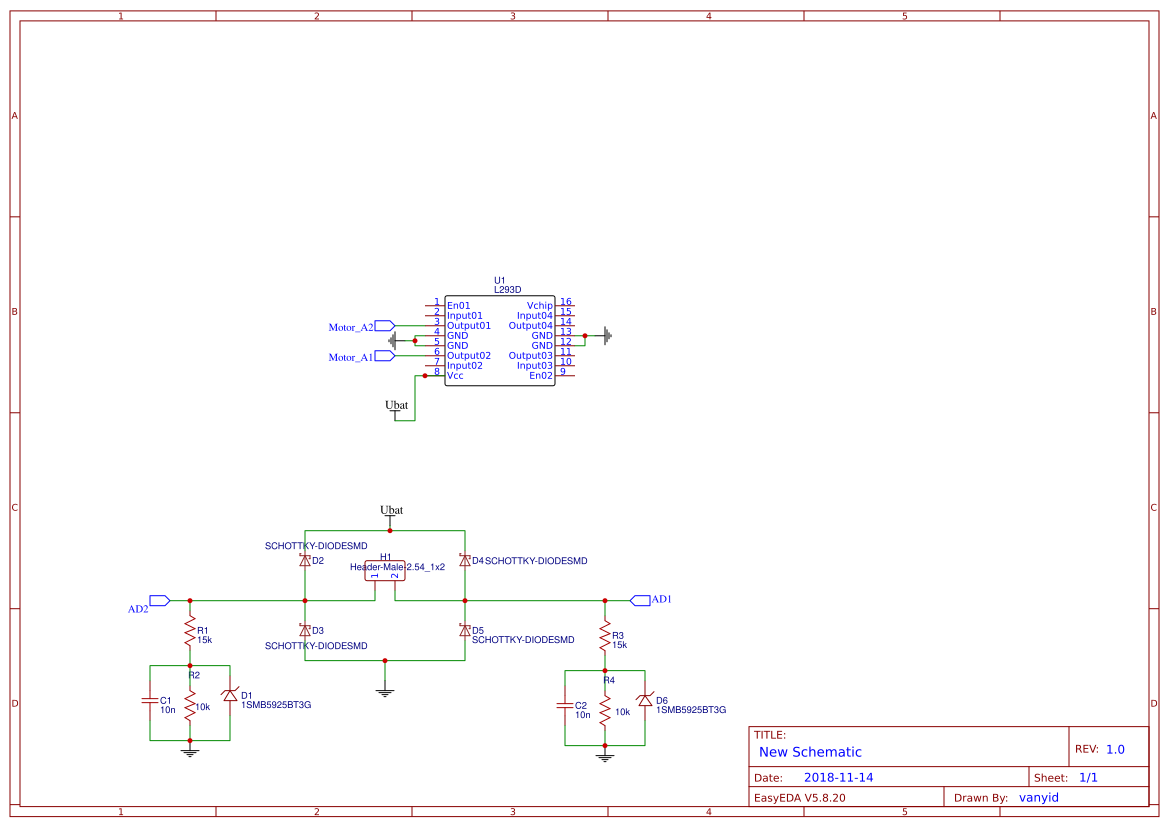The height and width of the screenshot is (827, 1169).
Task: Select Schottky diode D2
Action: pos(305,561)
